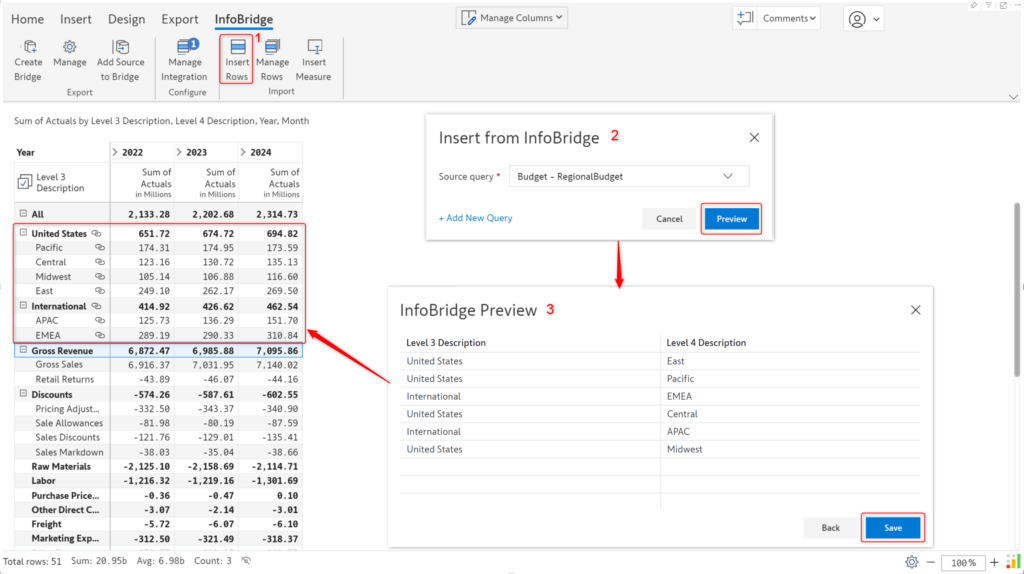Click the link icon beside Central

coord(100,262)
